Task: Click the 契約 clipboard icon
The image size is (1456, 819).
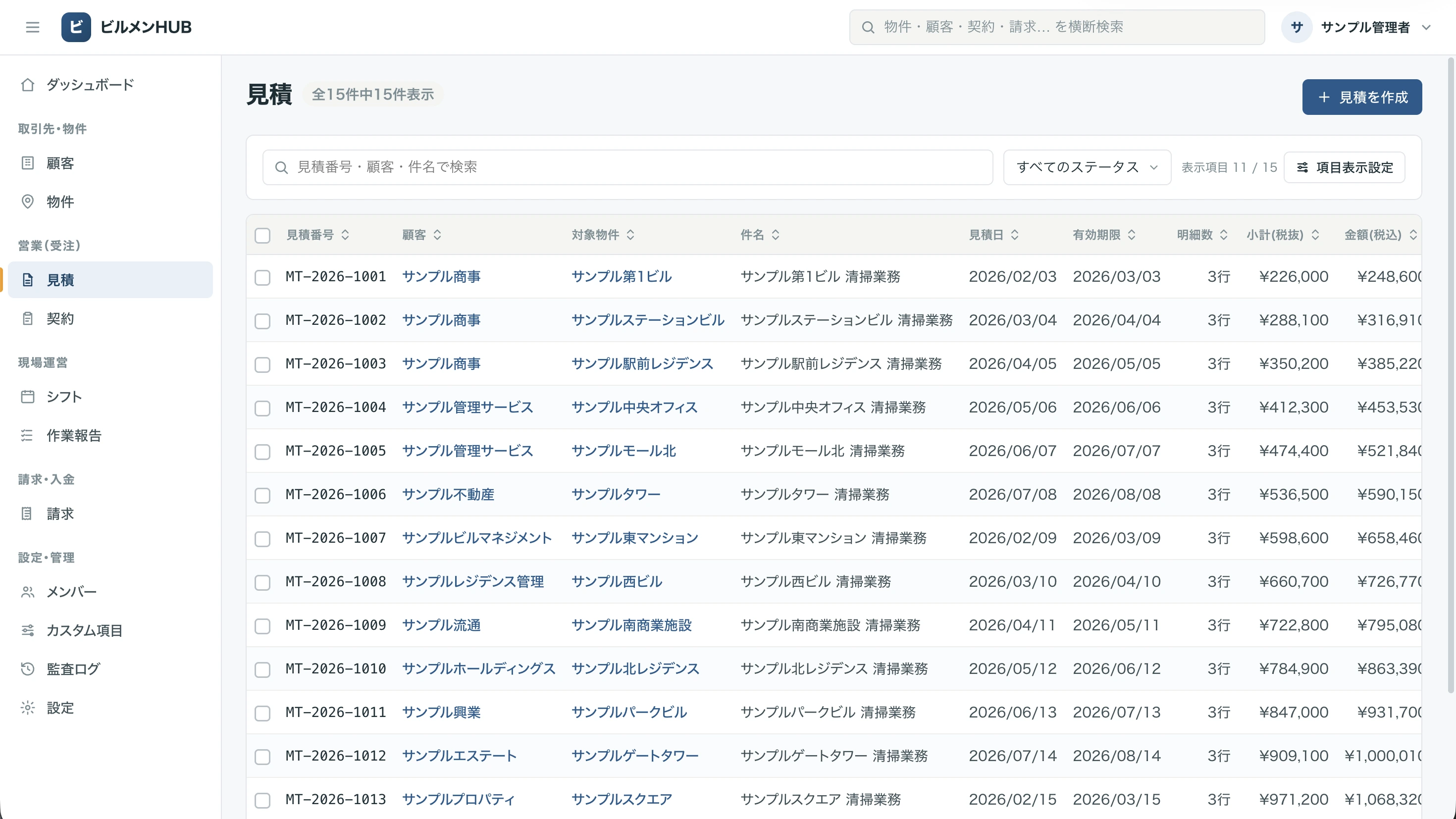Action: [x=28, y=319]
